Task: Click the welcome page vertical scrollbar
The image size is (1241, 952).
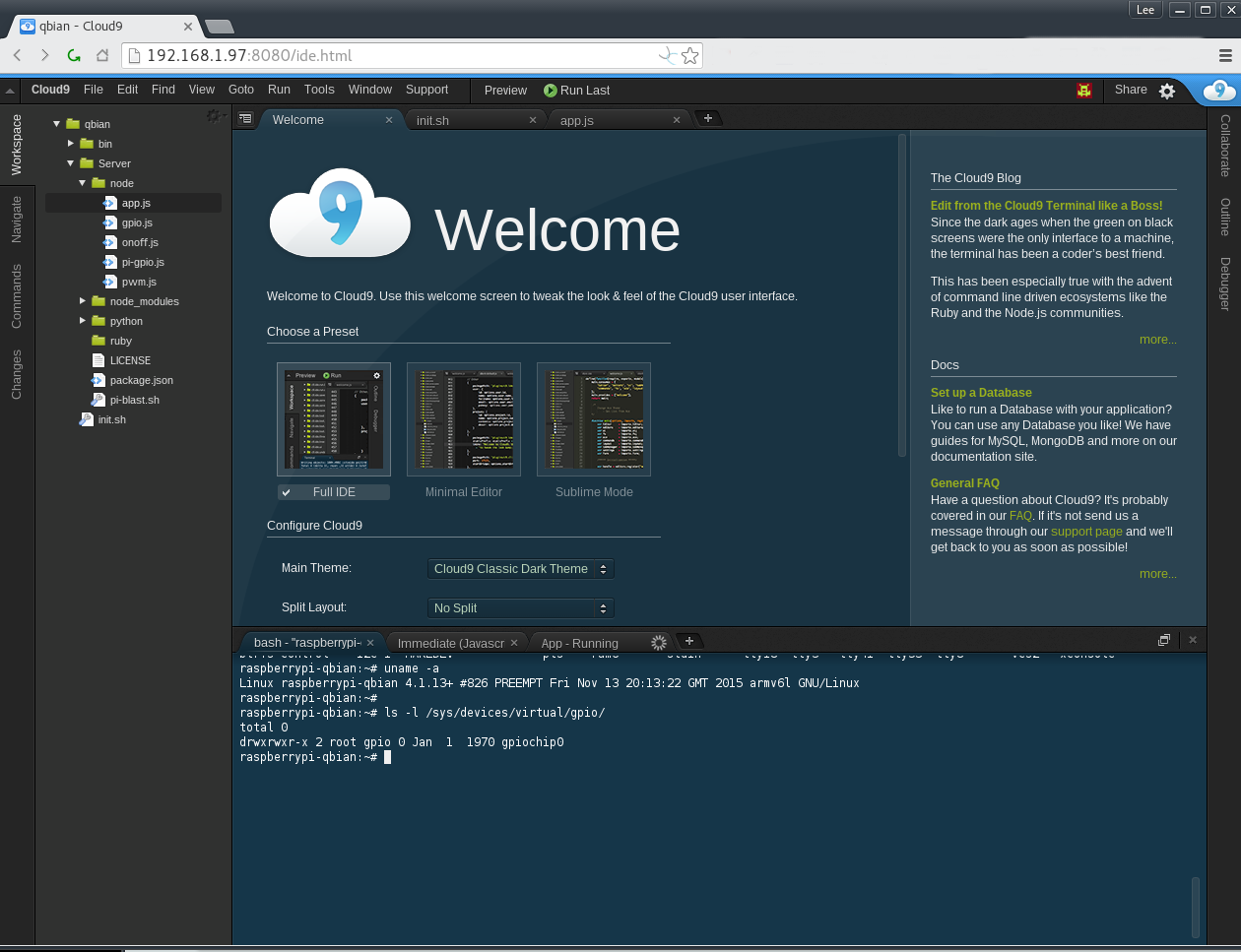Action: [902, 295]
